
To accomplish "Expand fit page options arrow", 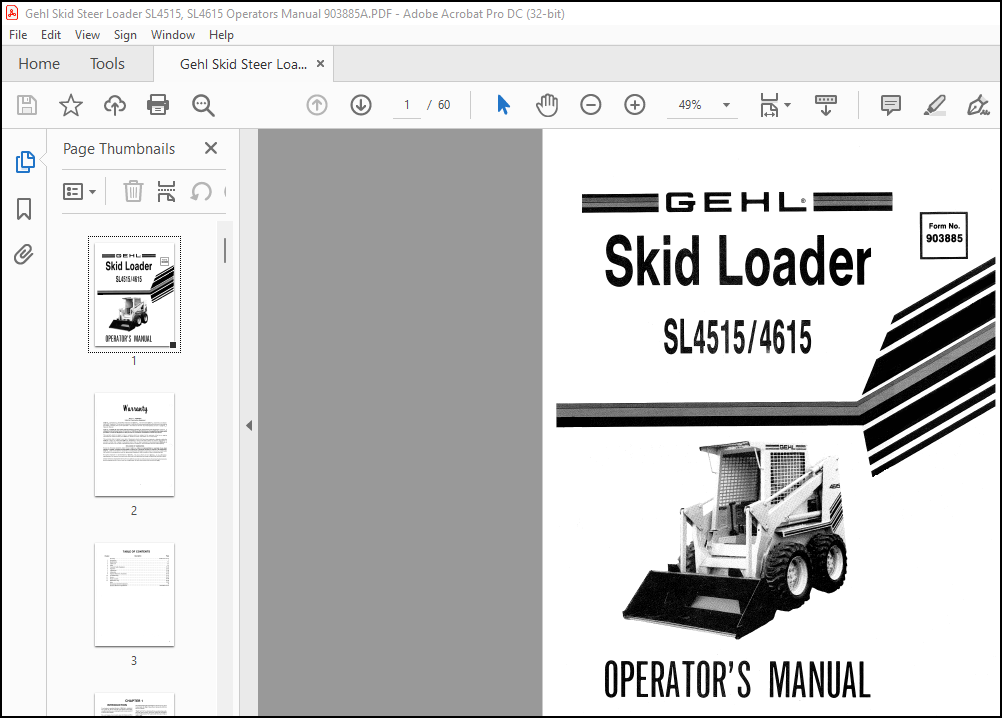I will click(787, 105).
